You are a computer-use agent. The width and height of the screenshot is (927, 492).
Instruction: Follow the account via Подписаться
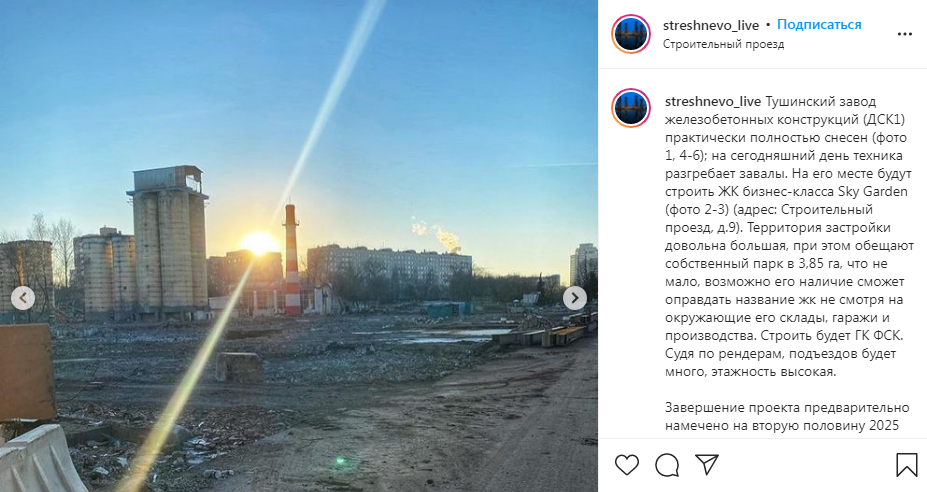pos(819,25)
